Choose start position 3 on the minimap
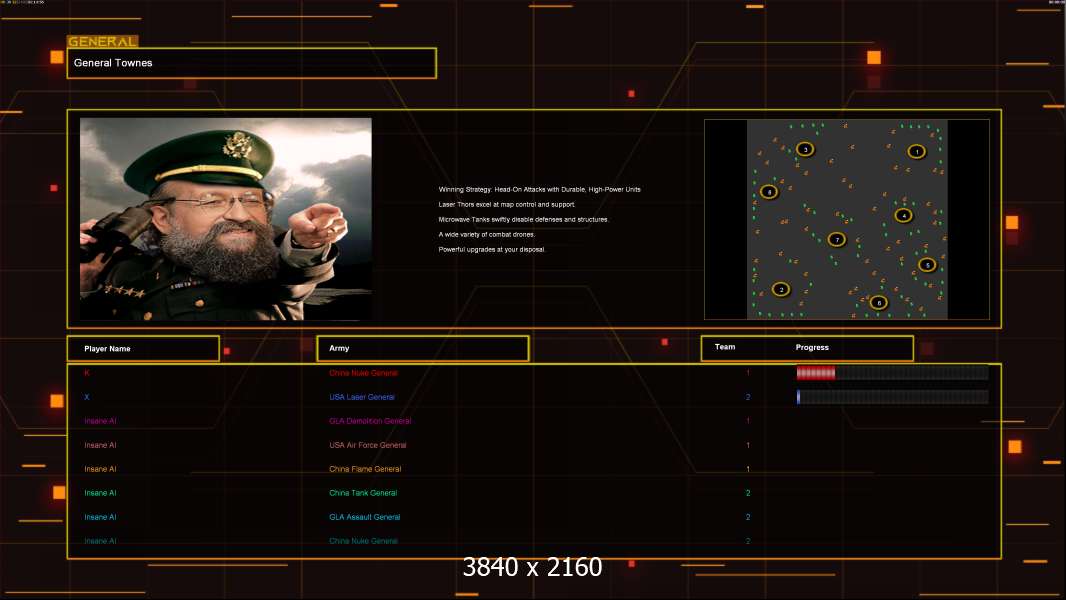Viewport: 1066px width, 600px height. point(805,149)
